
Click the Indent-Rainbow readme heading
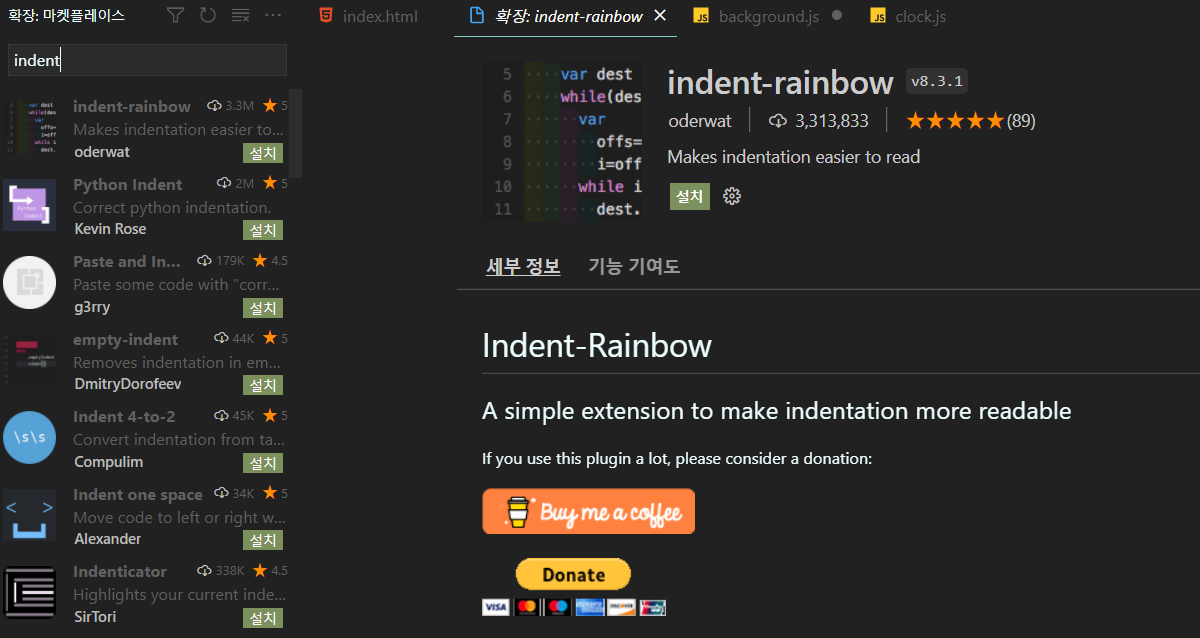point(597,346)
